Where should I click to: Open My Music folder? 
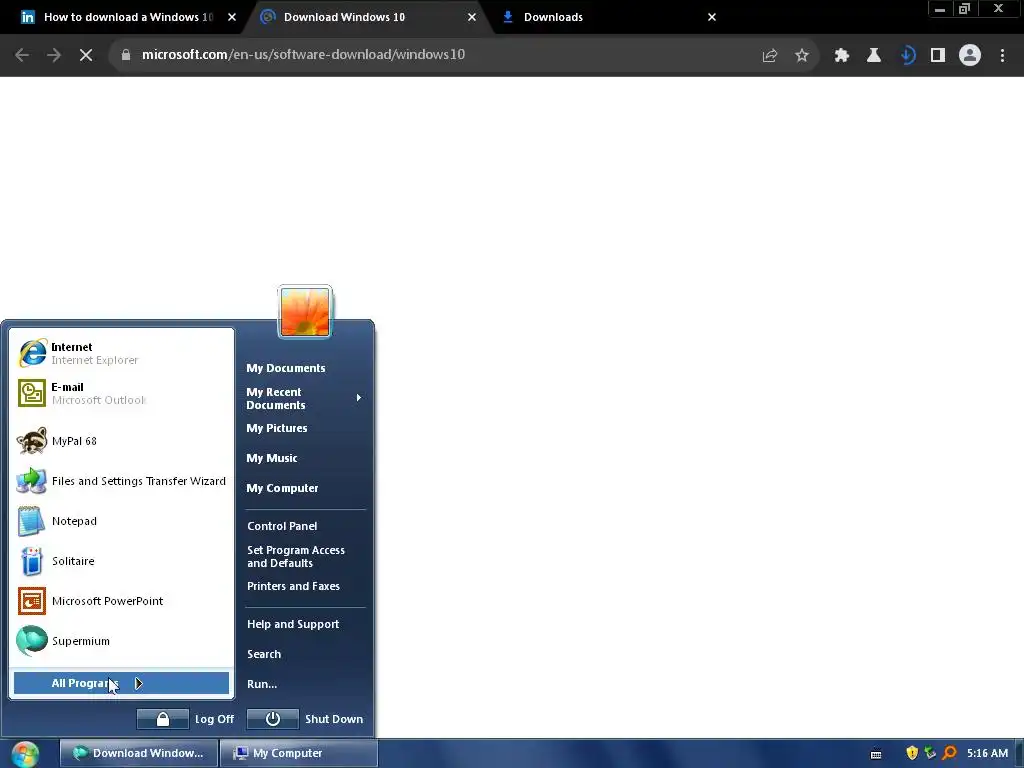(272, 458)
